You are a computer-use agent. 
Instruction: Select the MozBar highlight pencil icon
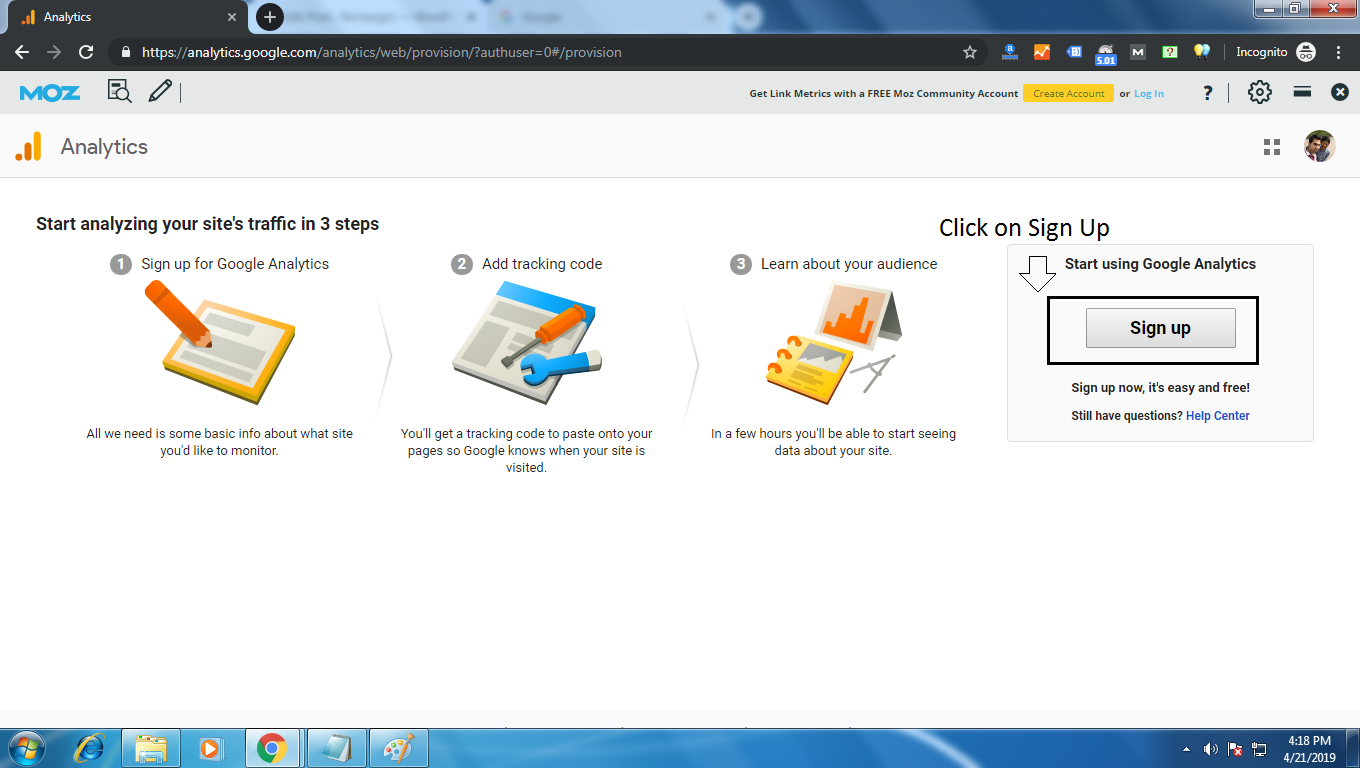point(160,92)
